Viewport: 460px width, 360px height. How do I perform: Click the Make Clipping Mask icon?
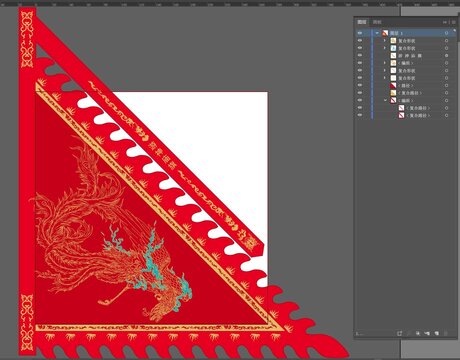click(418, 333)
